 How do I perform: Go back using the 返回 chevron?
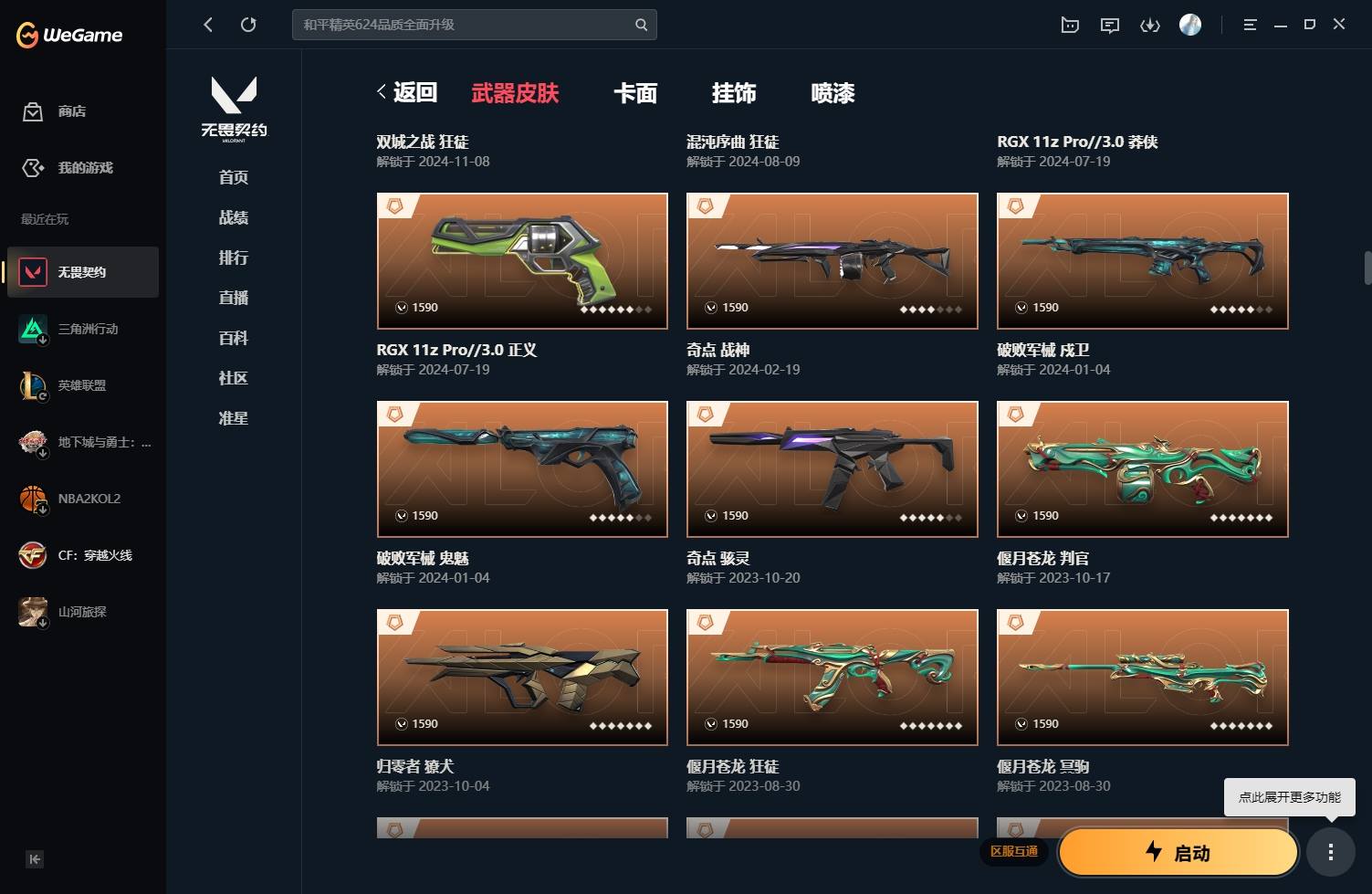click(407, 92)
